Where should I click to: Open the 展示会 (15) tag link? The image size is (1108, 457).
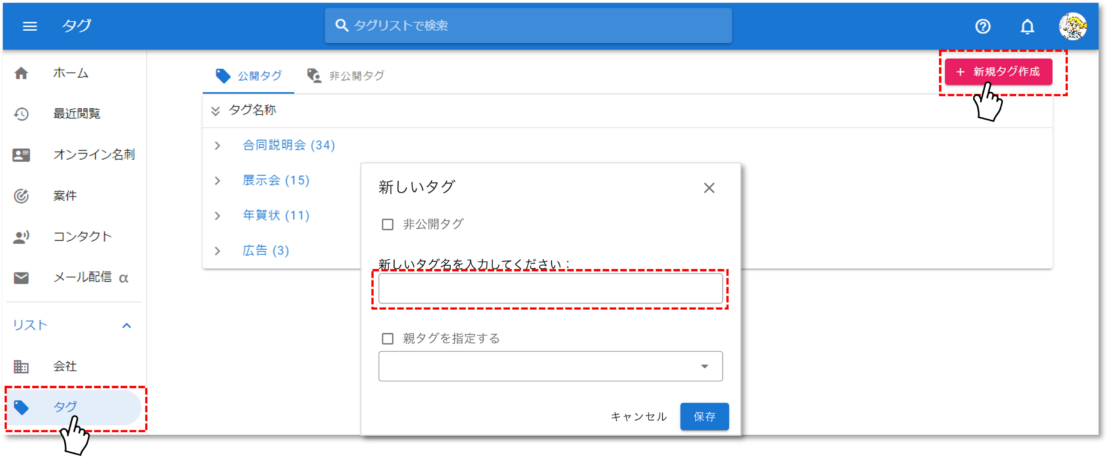click(276, 181)
